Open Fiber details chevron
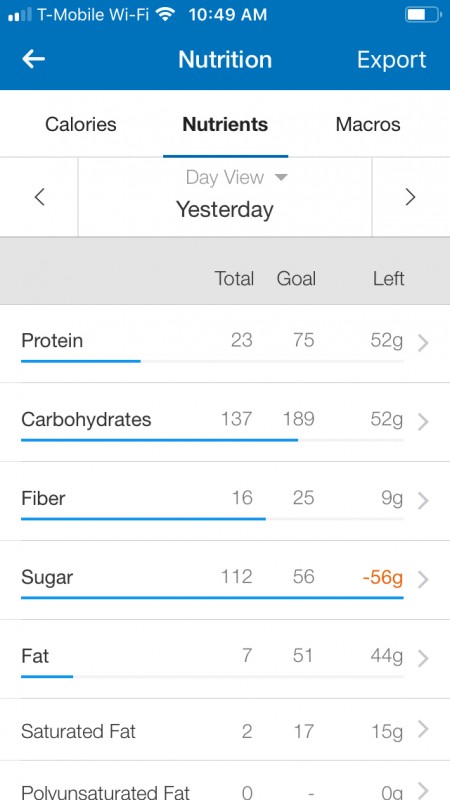The width and height of the screenshot is (450, 800). pos(423,501)
